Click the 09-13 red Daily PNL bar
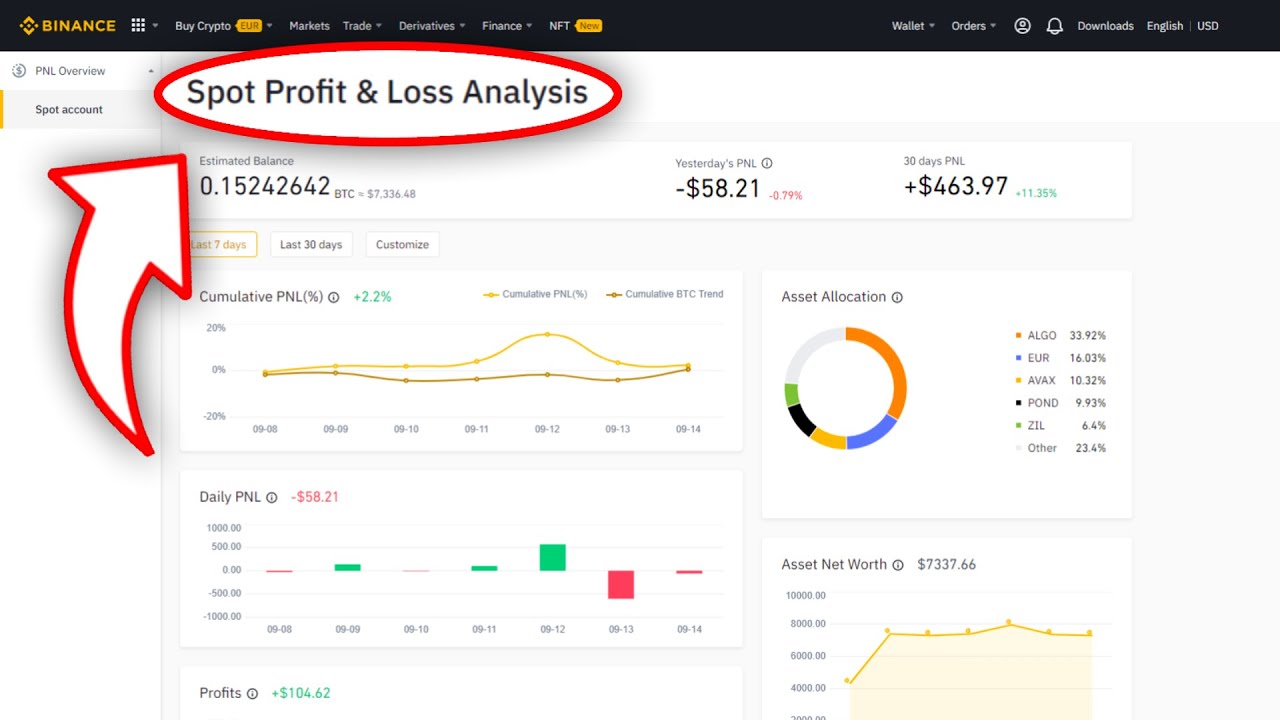The height and width of the screenshot is (720, 1280). pos(621,584)
